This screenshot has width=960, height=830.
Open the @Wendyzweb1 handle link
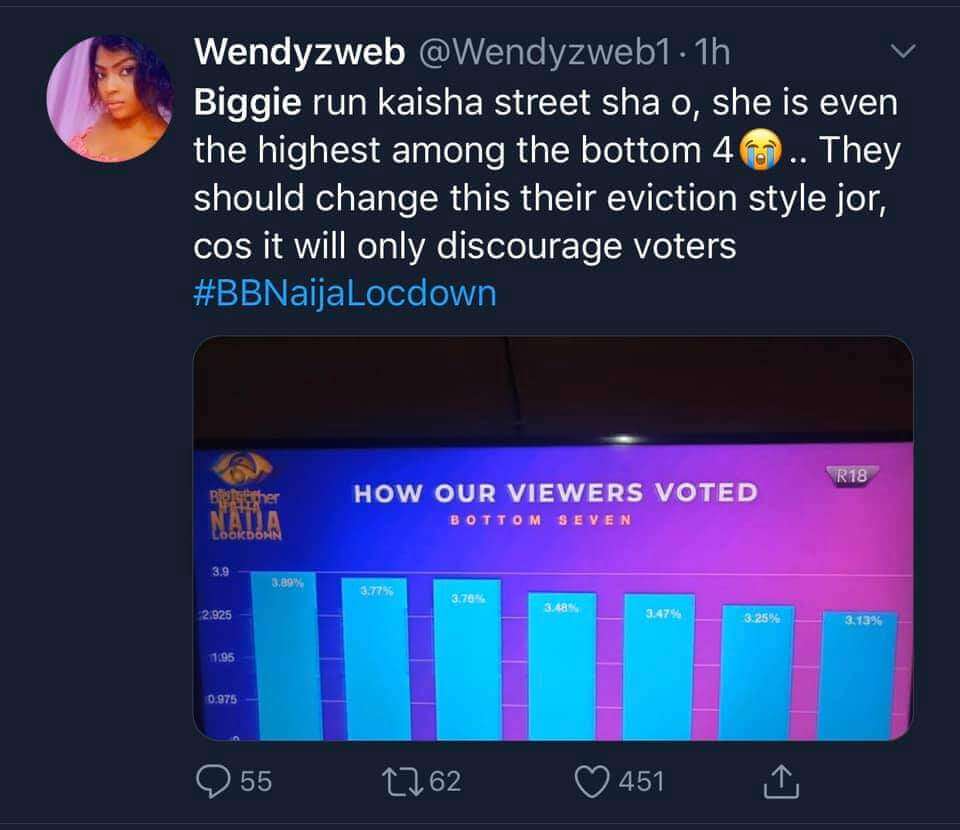544,52
